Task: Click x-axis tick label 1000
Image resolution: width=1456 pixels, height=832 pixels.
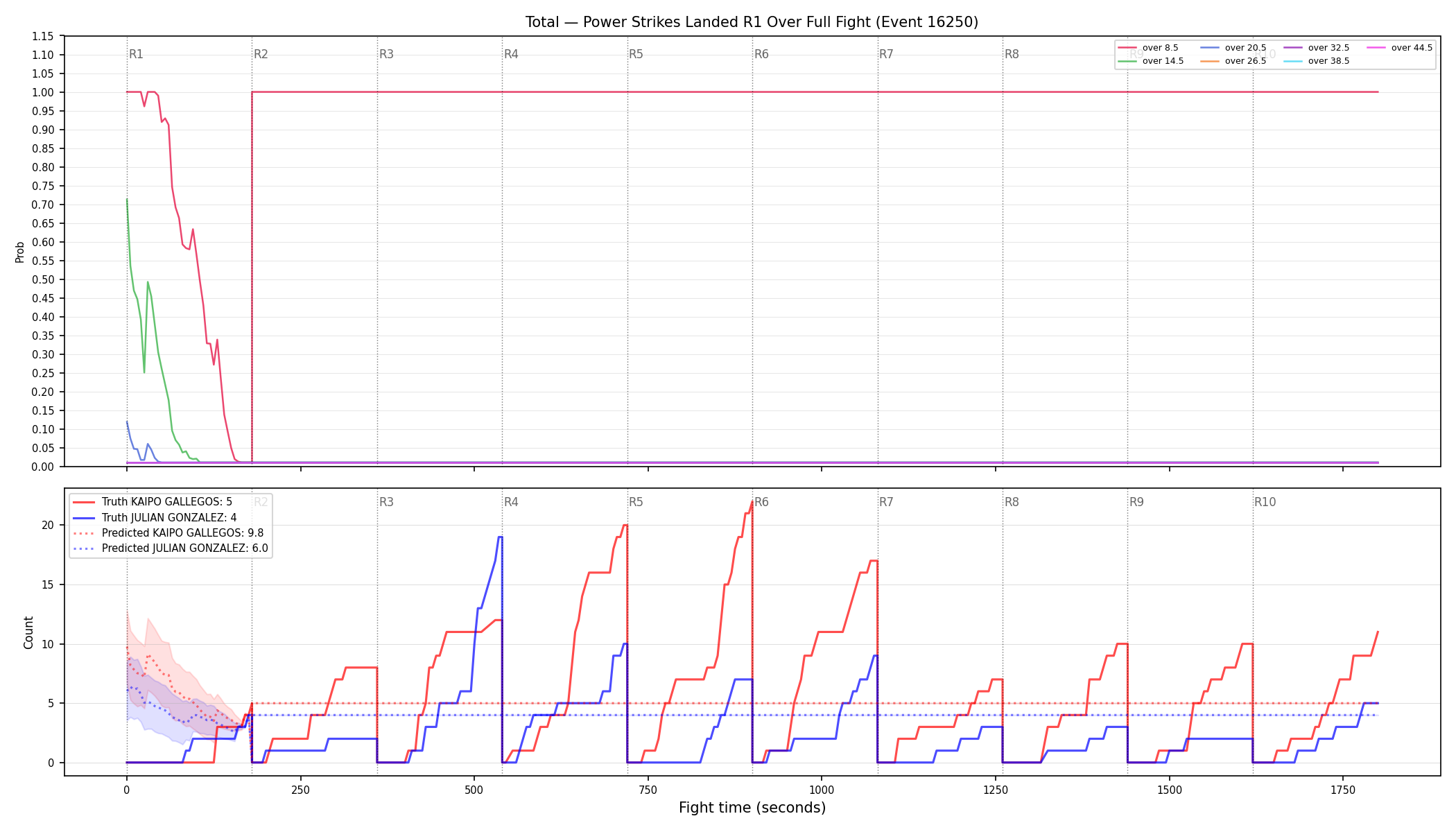Action: [822, 790]
